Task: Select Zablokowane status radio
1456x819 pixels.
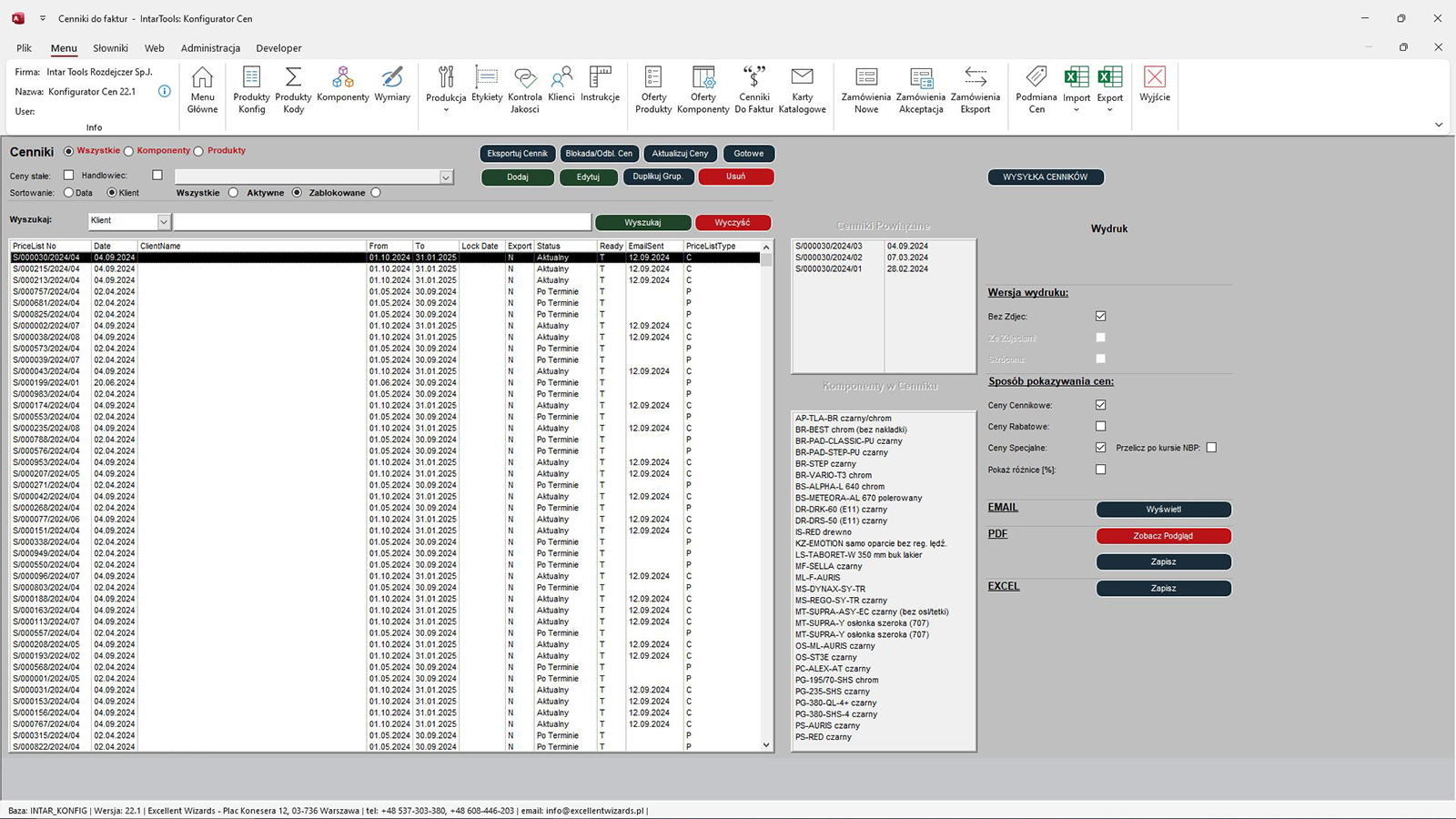Action: pyautogui.click(x=376, y=193)
